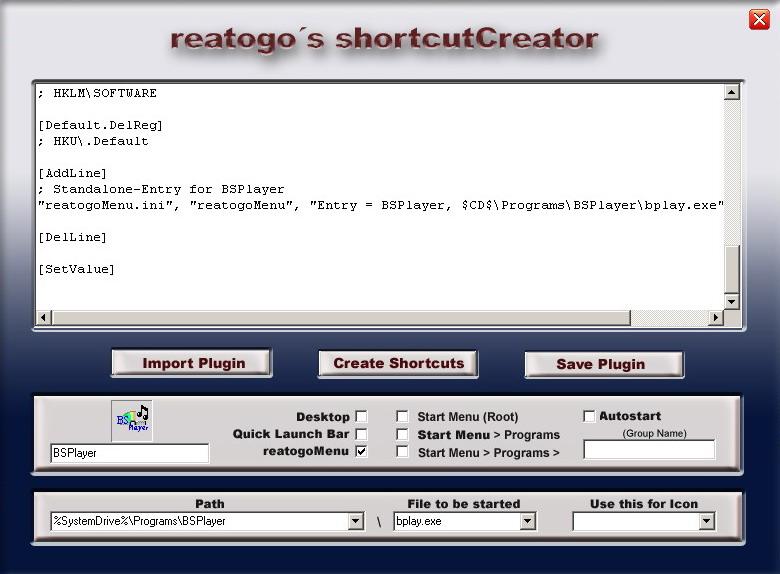Click the "; HKLM\SOFTWARE" comment line
The width and height of the screenshot is (780, 574).
pos(98,93)
